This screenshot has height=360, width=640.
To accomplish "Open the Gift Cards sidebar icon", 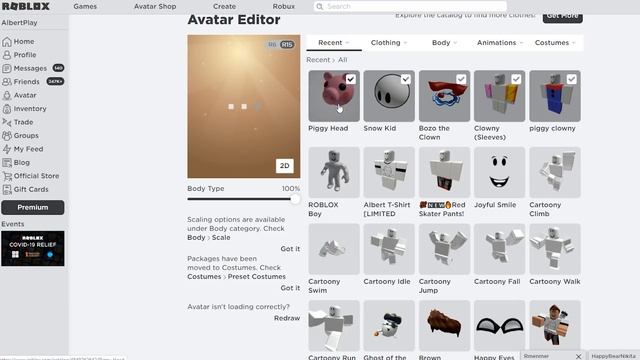I will 7,190.
